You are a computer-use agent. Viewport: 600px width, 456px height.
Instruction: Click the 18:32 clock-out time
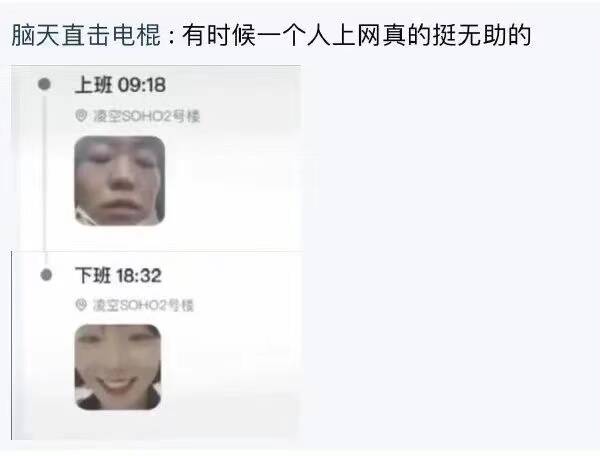coord(139,276)
